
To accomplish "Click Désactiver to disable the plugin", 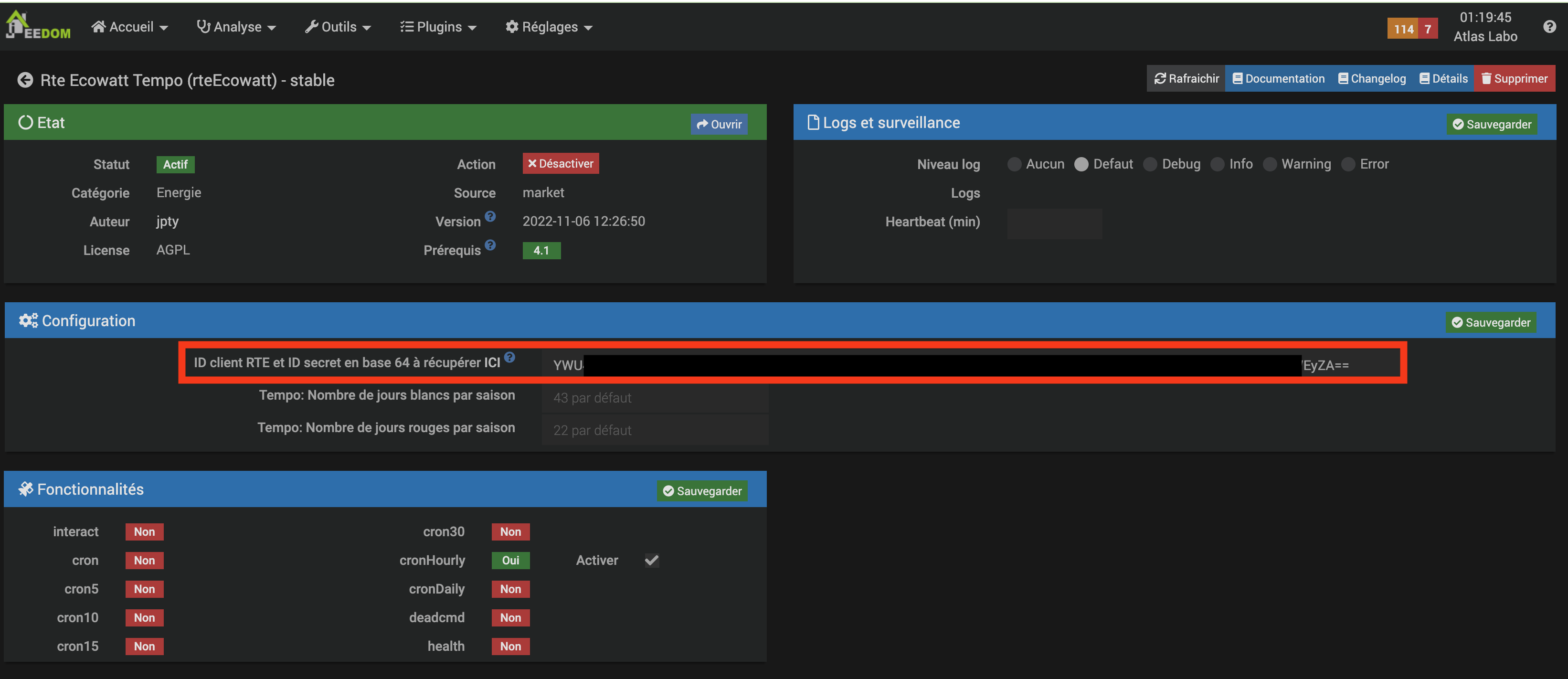I will click(x=561, y=163).
